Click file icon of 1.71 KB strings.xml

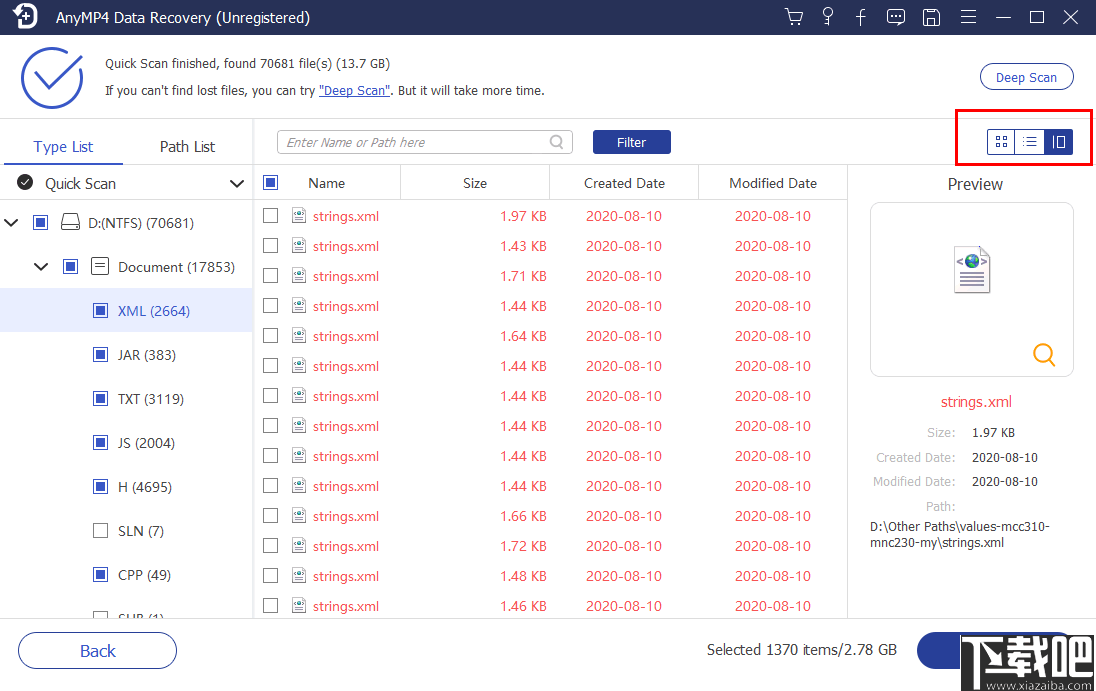coord(298,275)
